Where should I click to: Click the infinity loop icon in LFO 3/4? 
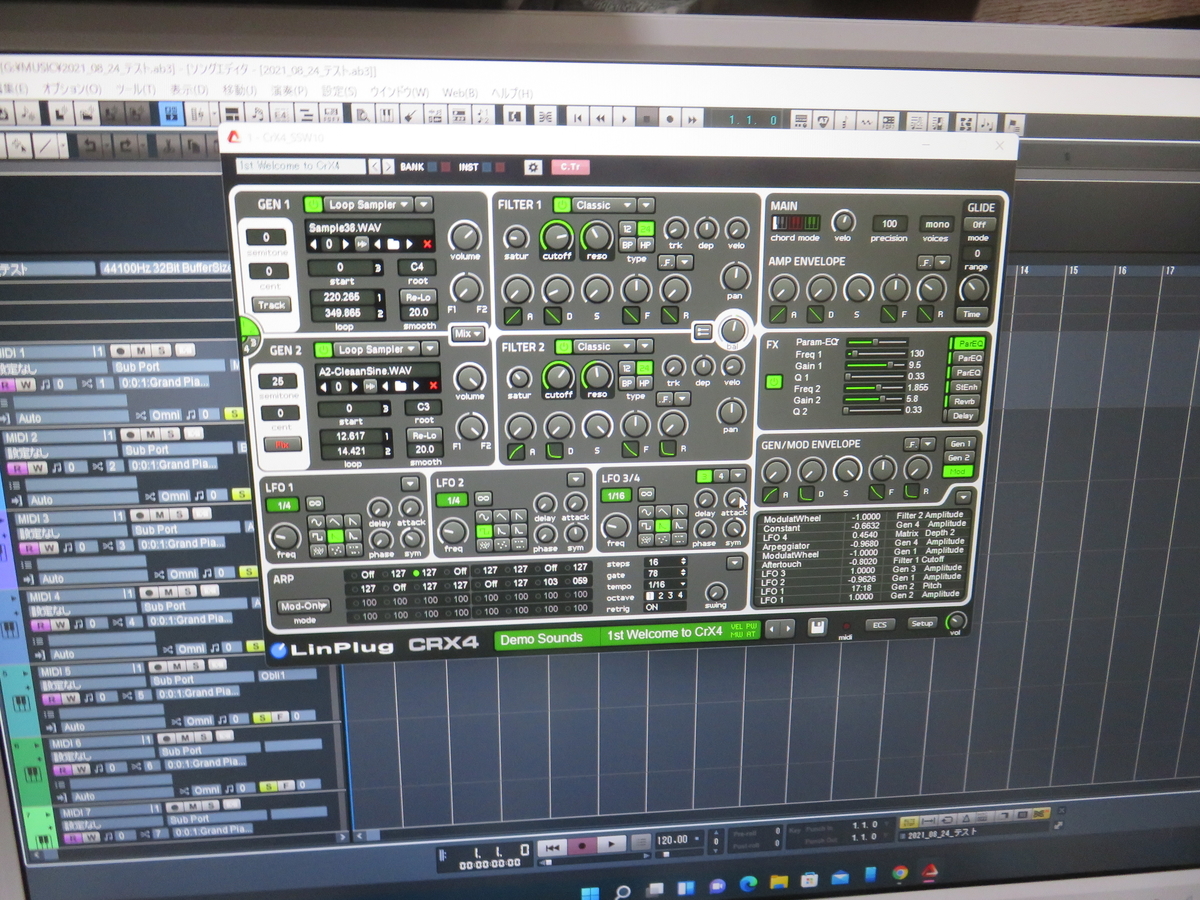coord(647,493)
